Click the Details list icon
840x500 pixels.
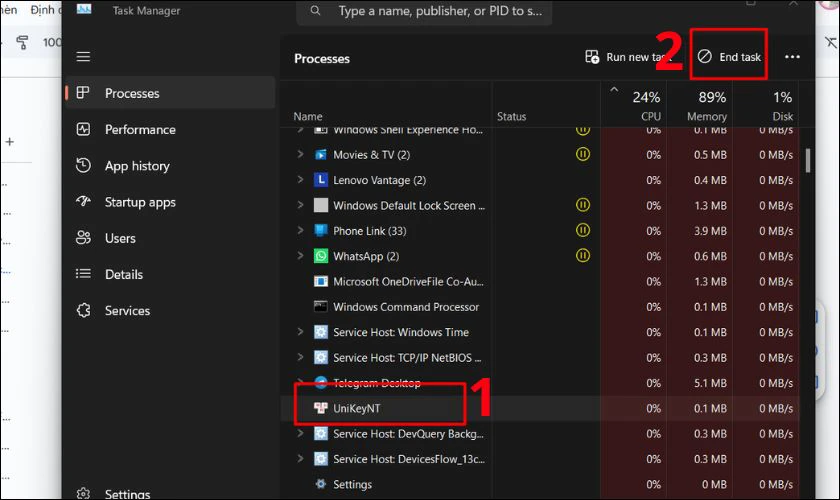(x=83, y=274)
